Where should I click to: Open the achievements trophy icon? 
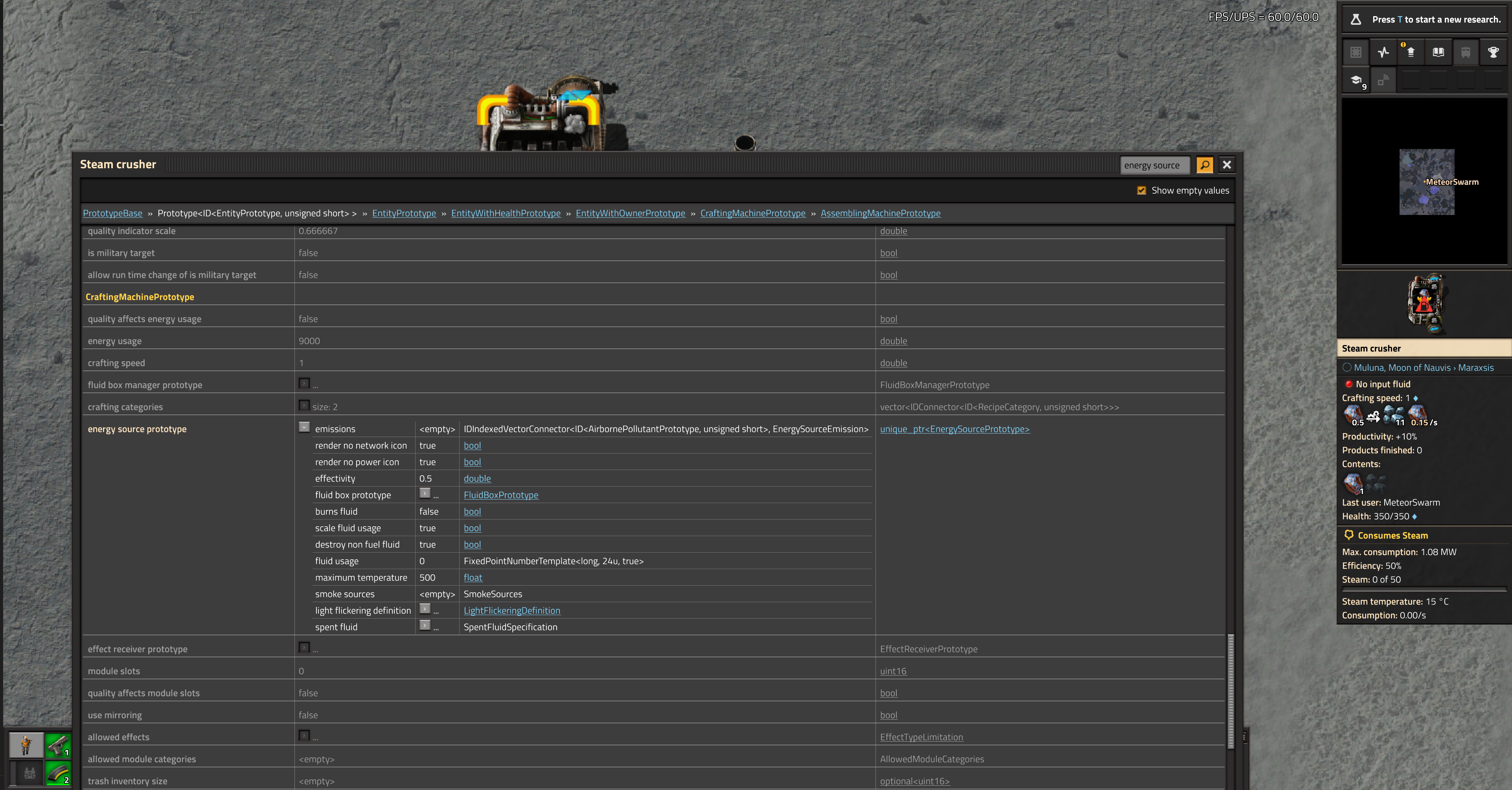(x=1493, y=52)
